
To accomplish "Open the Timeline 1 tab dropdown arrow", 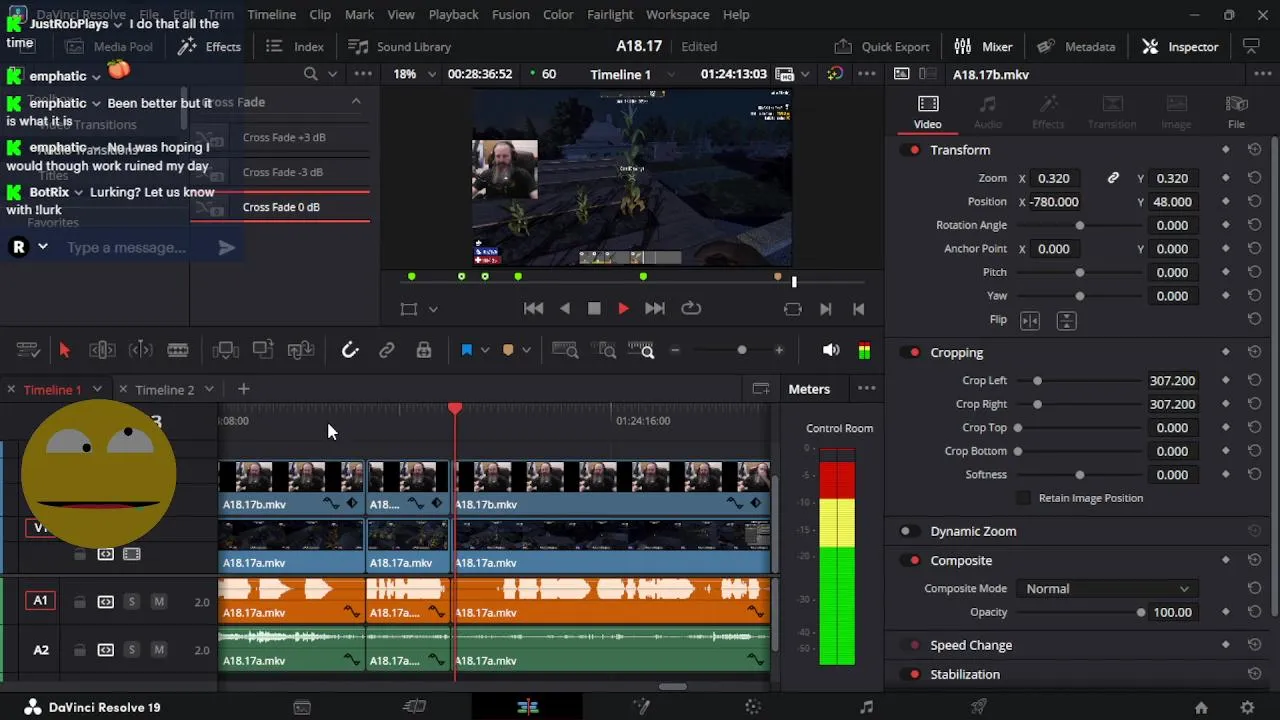I will (97, 390).
